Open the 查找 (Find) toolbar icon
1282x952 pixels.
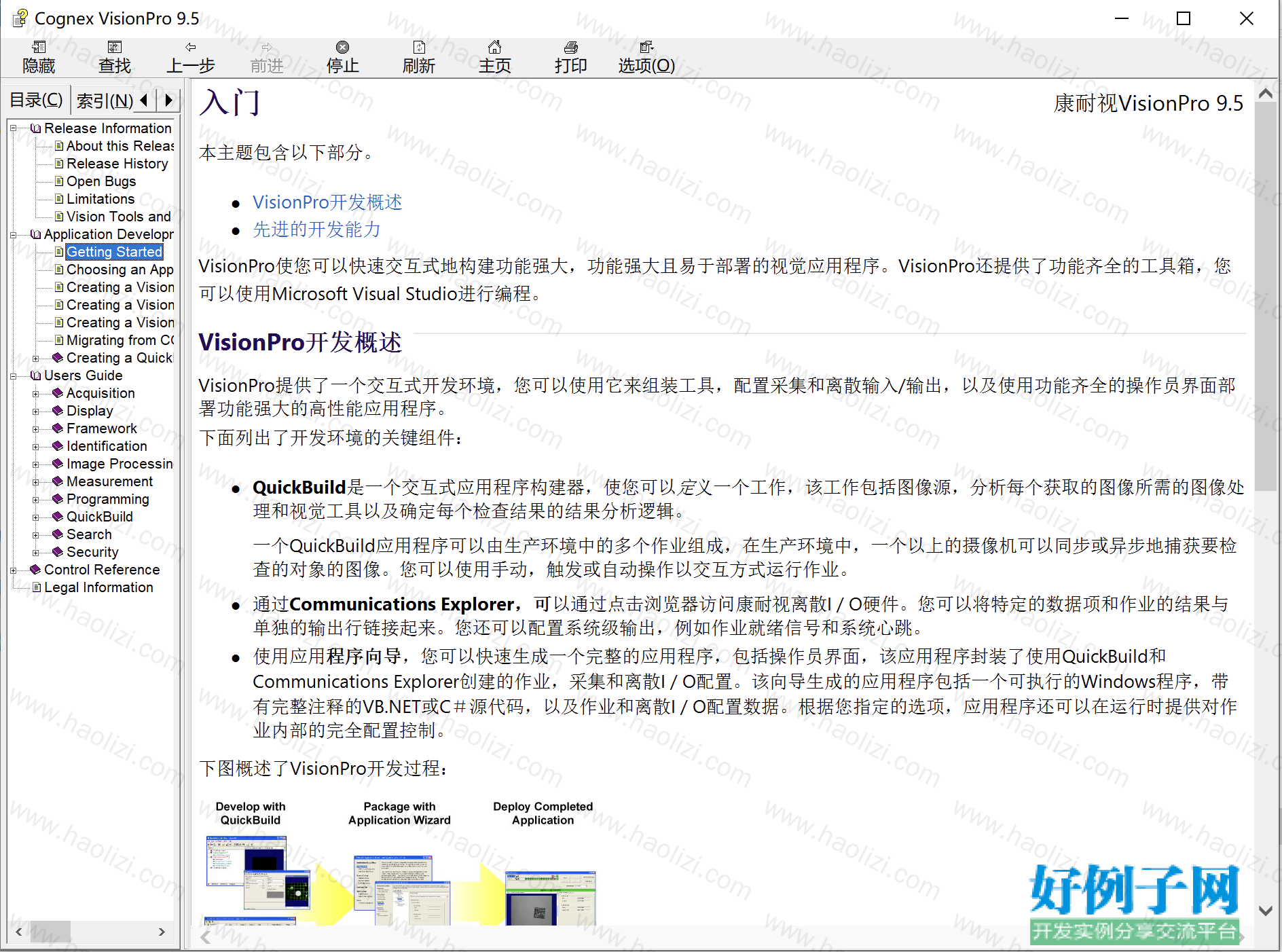pyautogui.click(x=115, y=47)
